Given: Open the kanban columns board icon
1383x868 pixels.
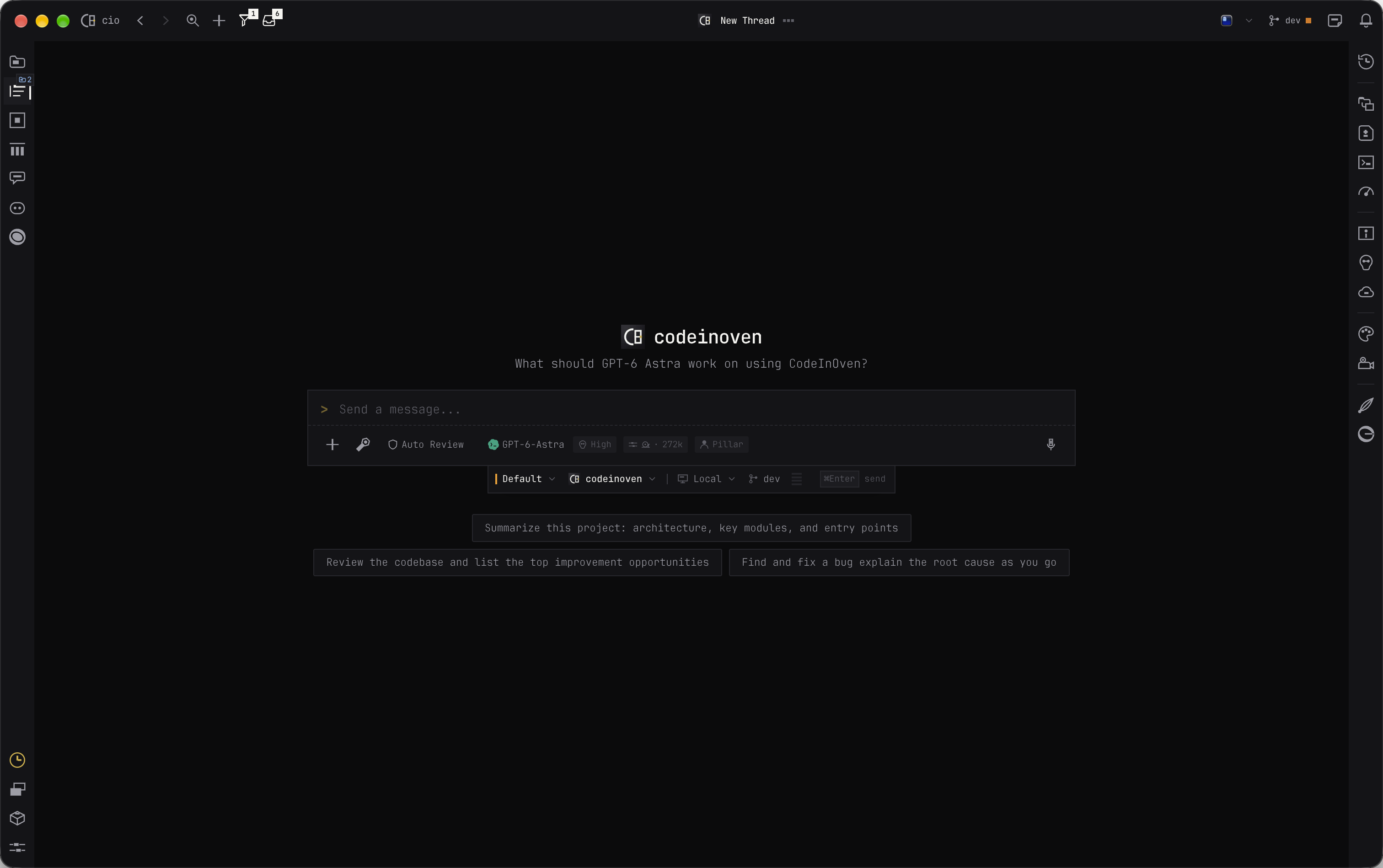Looking at the screenshot, I should 17,150.
